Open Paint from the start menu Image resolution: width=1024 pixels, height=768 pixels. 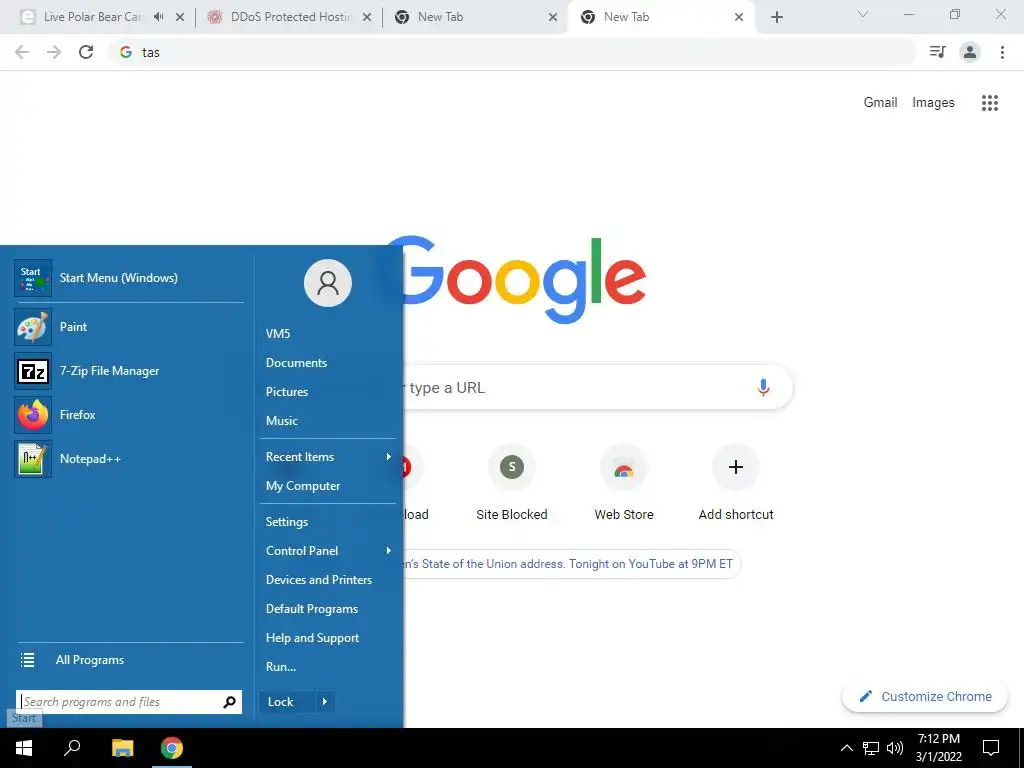129,327
